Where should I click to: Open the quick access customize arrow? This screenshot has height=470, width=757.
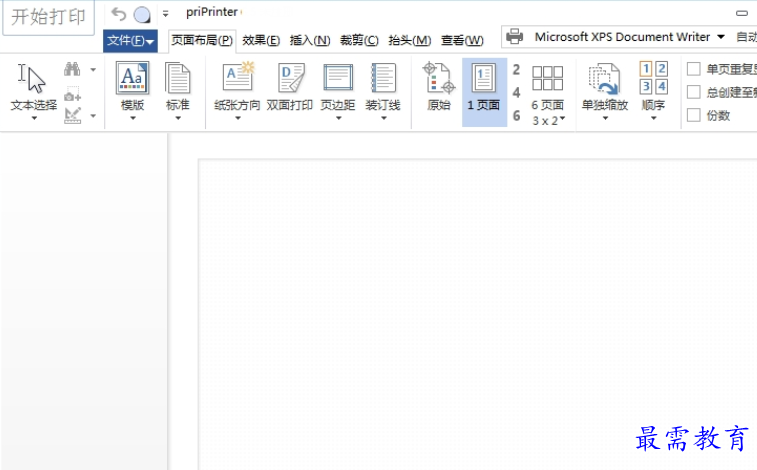[x=166, y=14]
